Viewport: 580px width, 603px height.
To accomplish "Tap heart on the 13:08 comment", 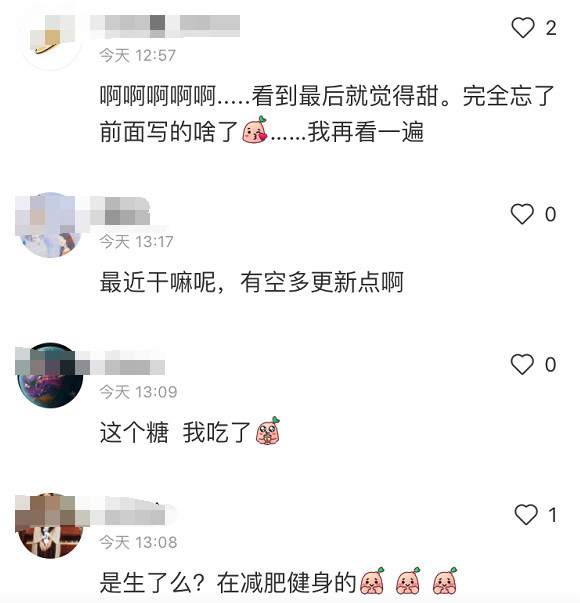I will (526, 515).
